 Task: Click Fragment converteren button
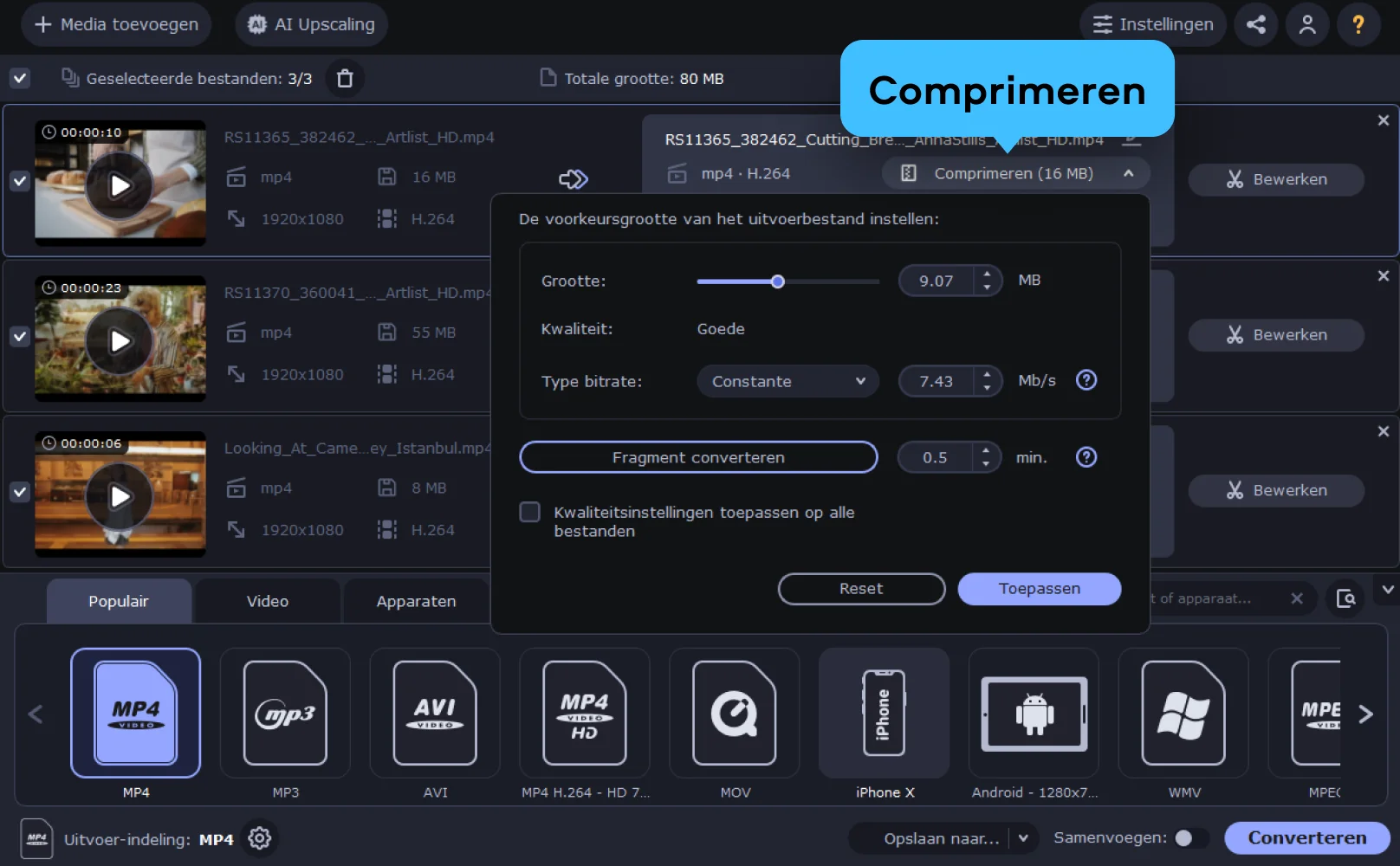click(x=698, y=457)
